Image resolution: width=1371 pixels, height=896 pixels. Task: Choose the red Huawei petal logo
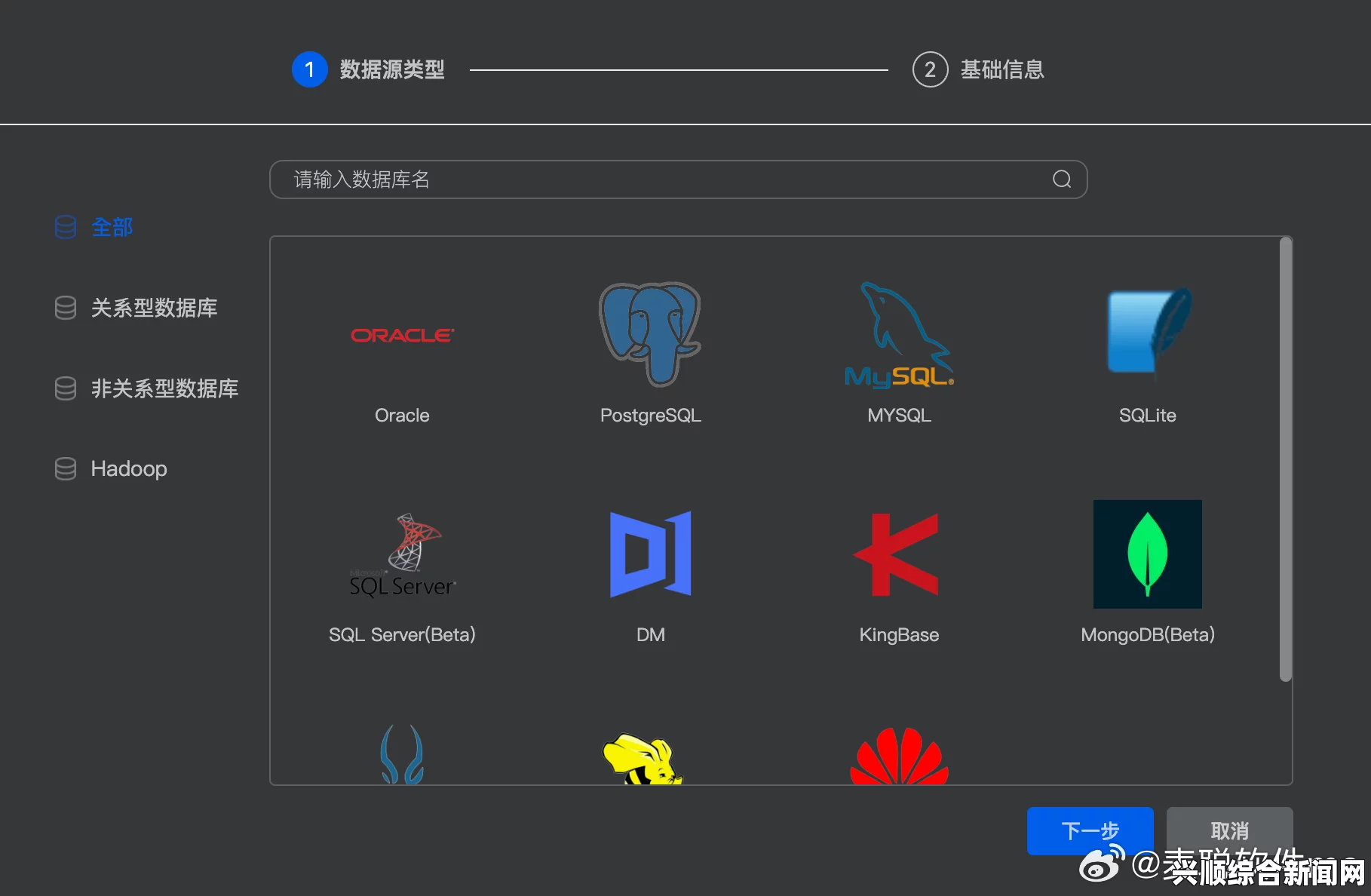[899, 756]
